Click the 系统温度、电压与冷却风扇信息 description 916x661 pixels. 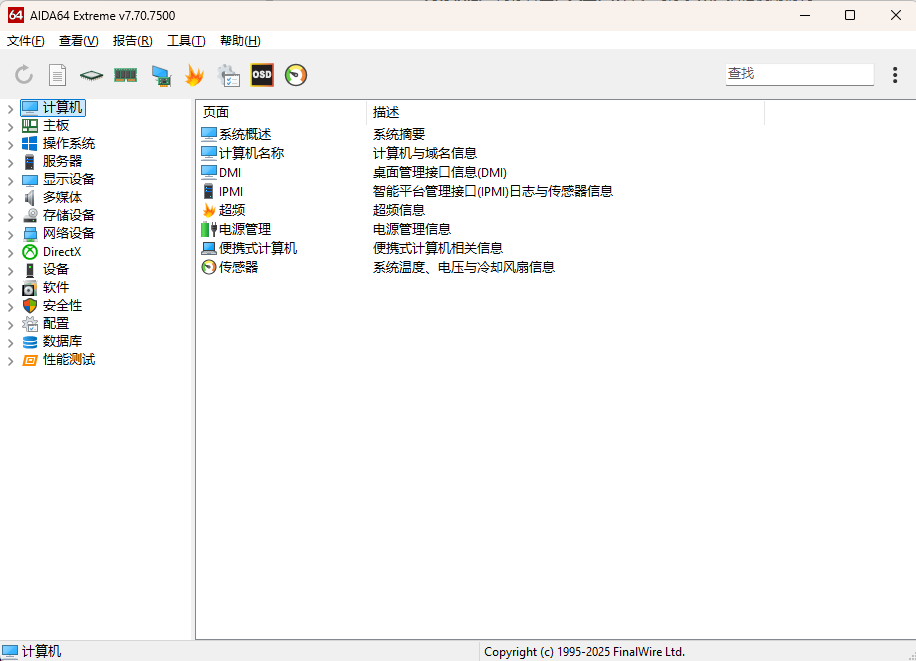click(x=464, y=267)
